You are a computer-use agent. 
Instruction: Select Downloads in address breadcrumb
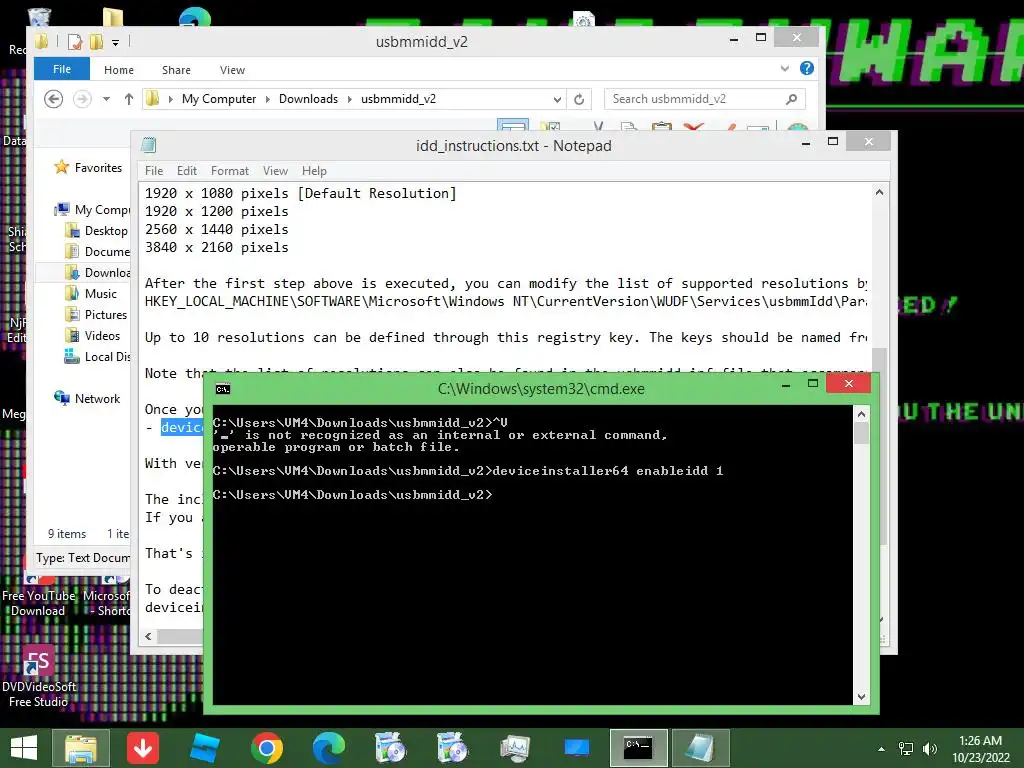[x=308, y=99]
